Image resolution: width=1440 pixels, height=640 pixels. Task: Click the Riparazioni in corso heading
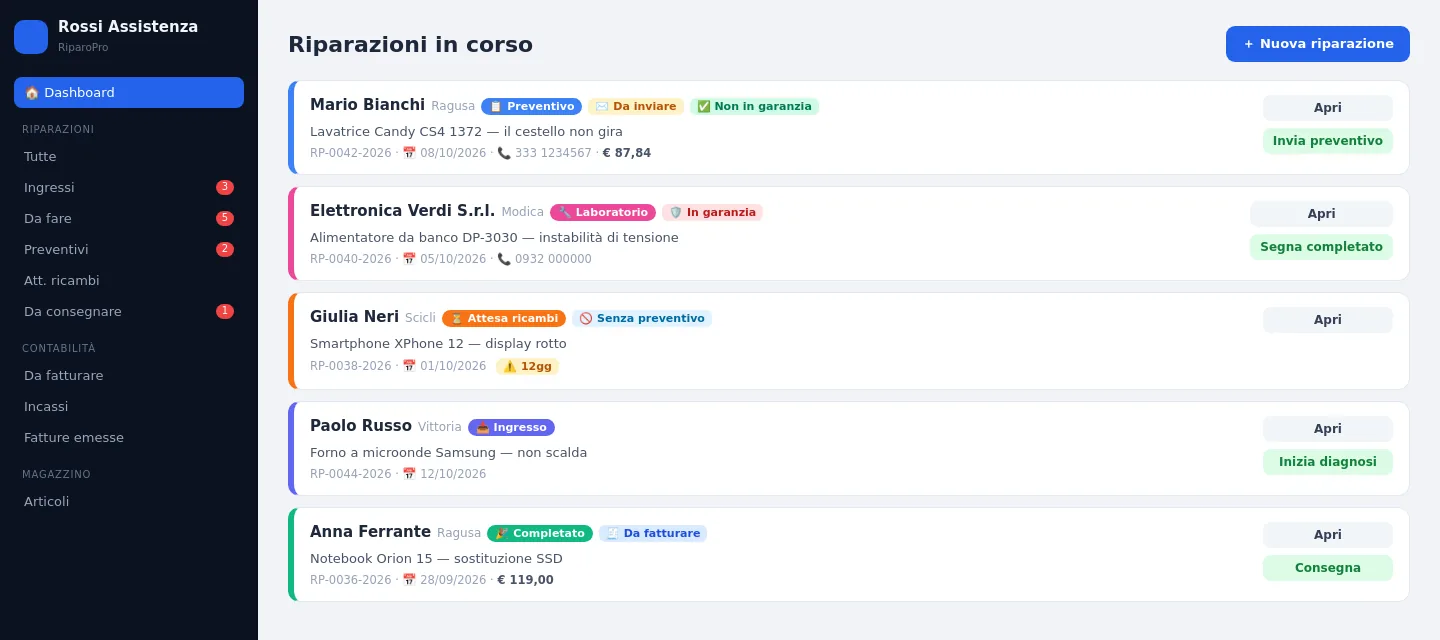point(410,44)
